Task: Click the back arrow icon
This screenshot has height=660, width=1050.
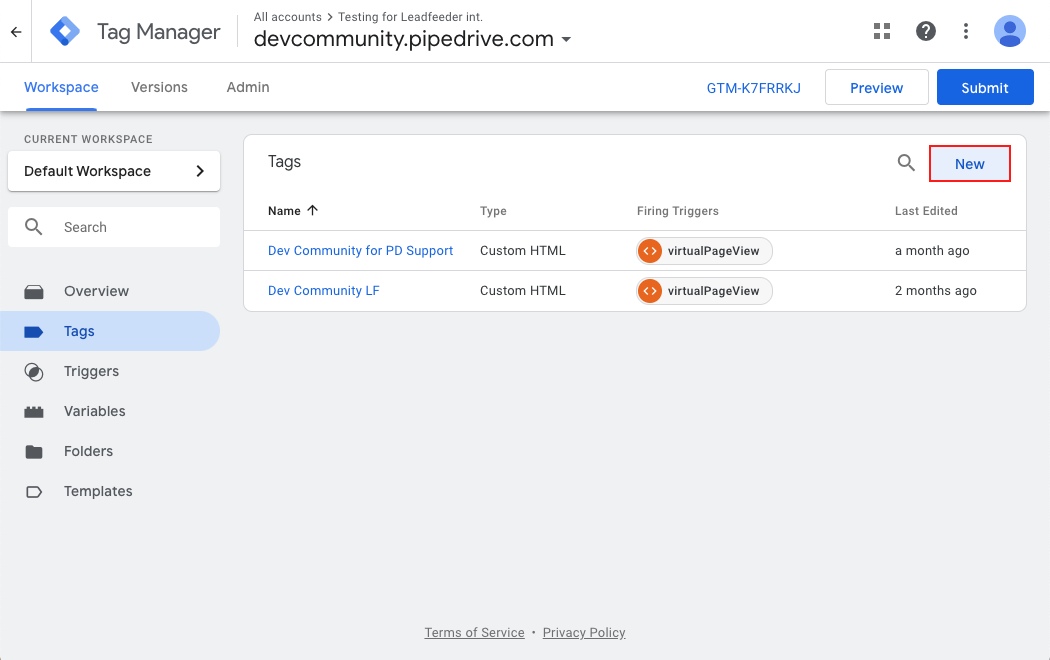Action: [x=16, y=31]
